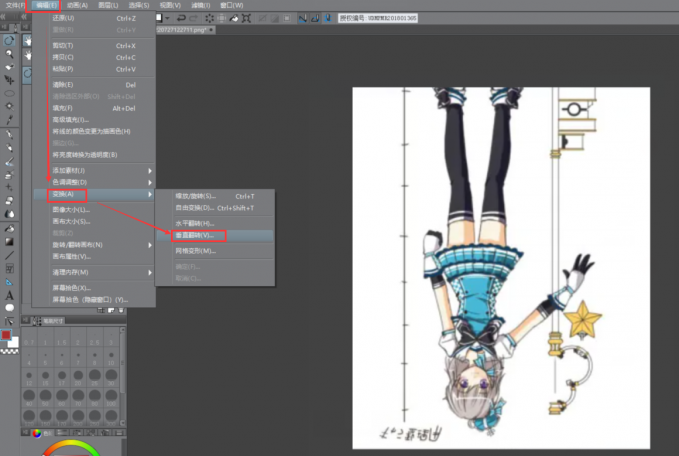Open dropdown arrow beside white square in command bar
The image size is (679, 456).
[167, 18]
